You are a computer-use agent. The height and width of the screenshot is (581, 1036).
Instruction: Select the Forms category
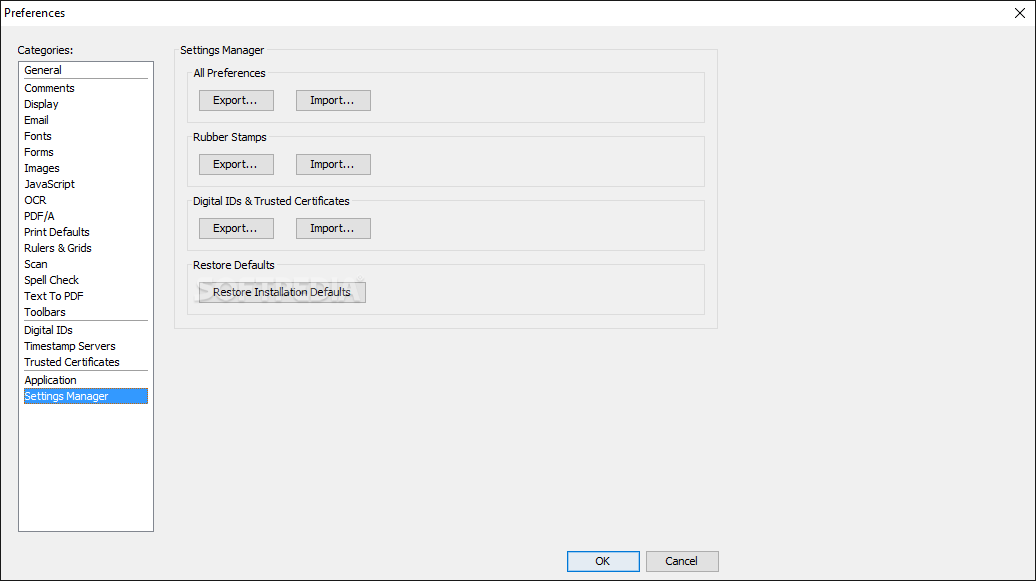(x=86, y=152)
